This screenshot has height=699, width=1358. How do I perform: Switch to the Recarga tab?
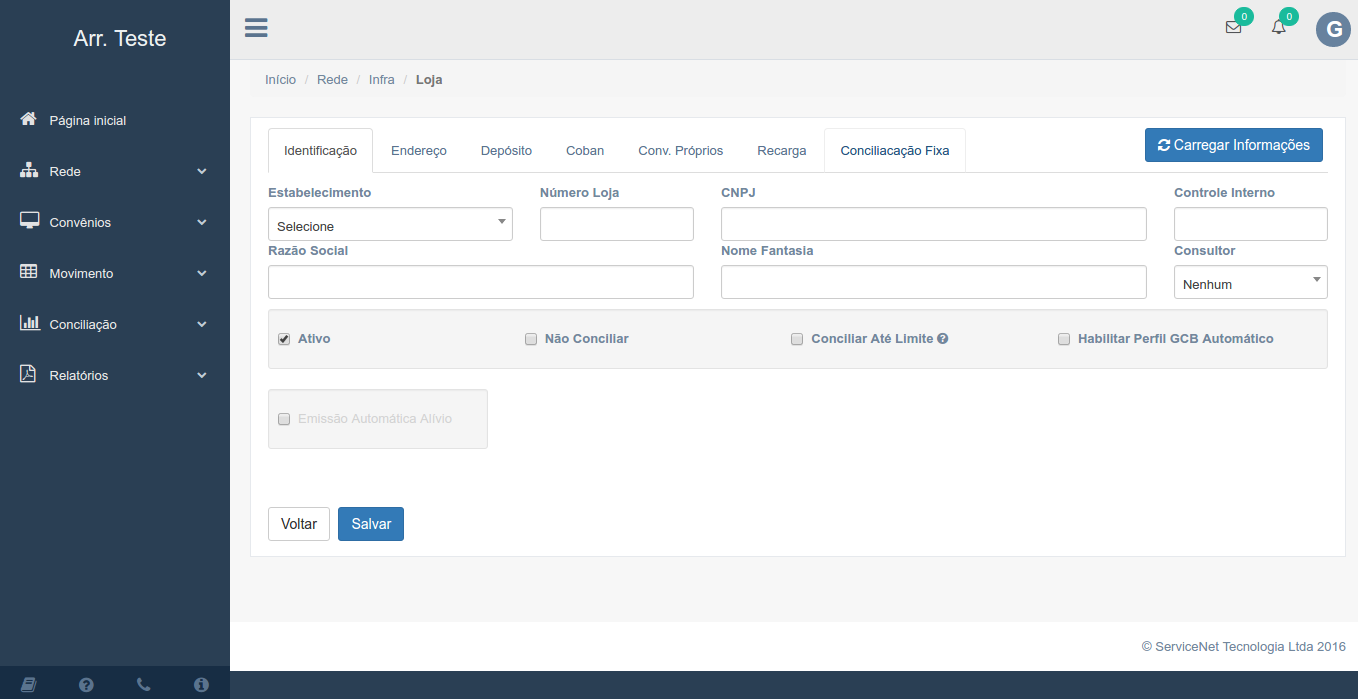(781, 151)
